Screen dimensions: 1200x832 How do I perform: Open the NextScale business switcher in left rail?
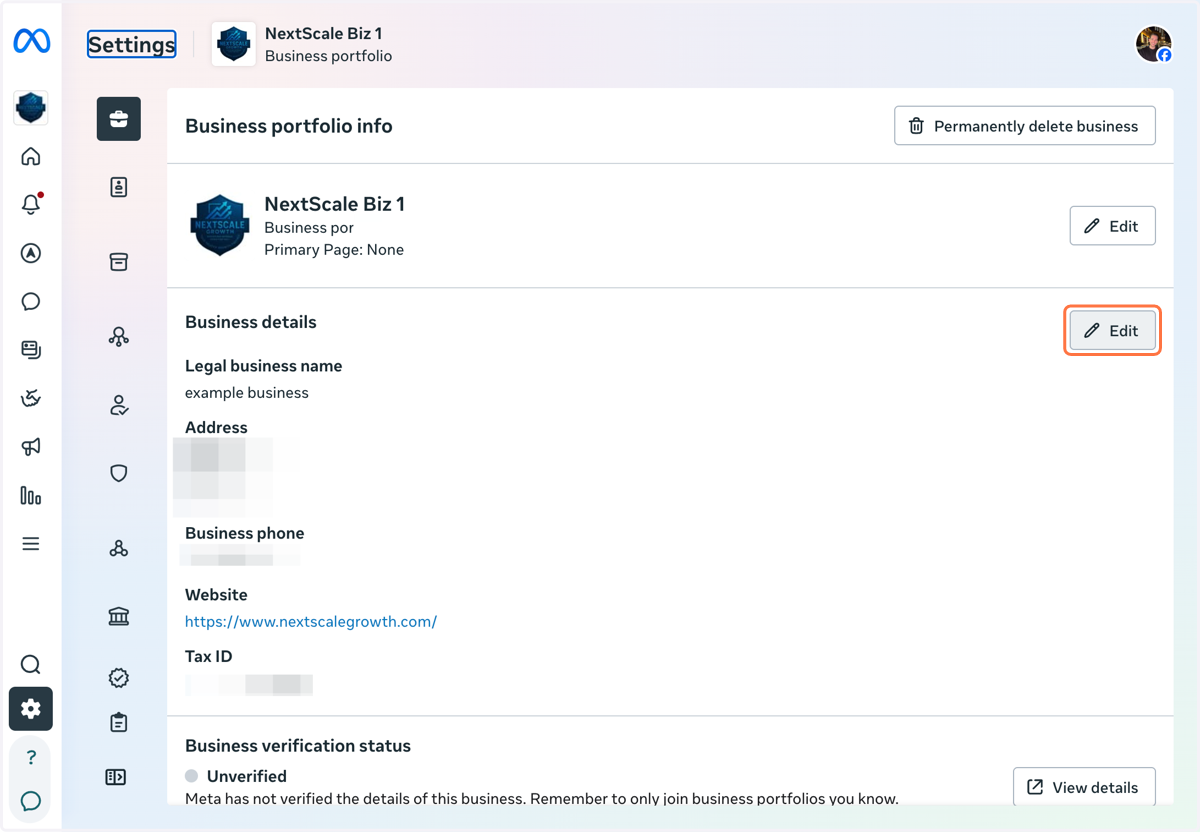pyautogui.click(x=31, y=108)
